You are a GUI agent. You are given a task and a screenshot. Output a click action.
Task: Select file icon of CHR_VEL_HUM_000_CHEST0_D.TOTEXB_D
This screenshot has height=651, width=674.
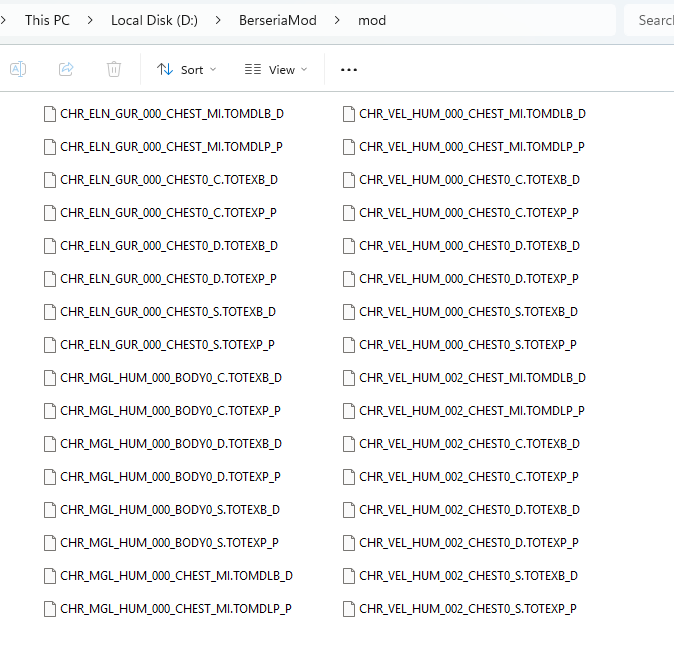click(349, 246)
